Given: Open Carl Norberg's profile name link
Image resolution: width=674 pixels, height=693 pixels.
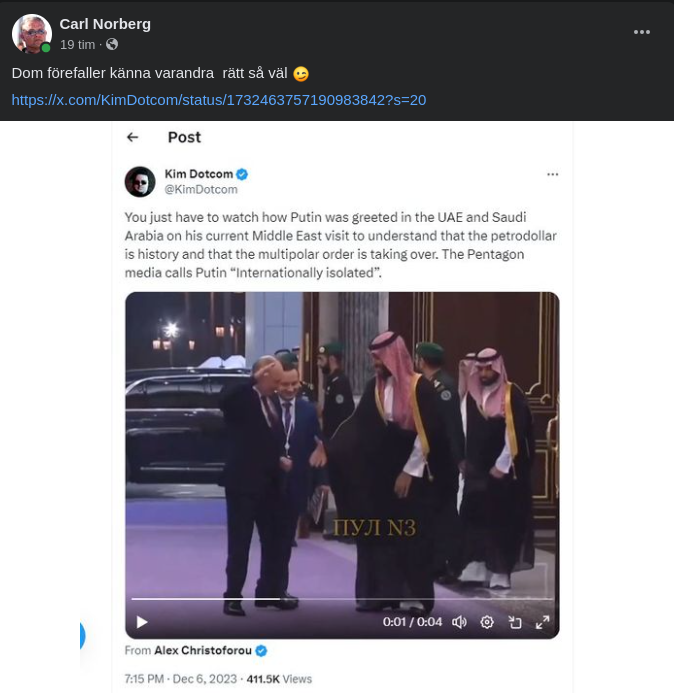Looking at the screenshot, I should click(105, 23).
